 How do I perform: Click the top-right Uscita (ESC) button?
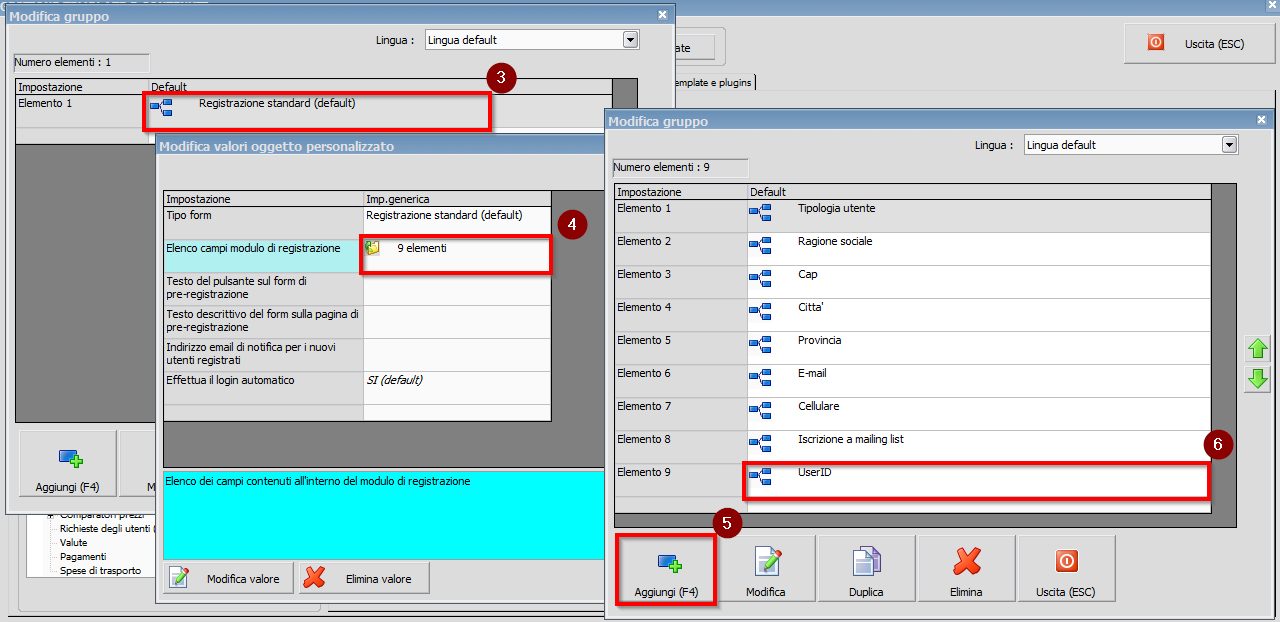point(1199,43)
